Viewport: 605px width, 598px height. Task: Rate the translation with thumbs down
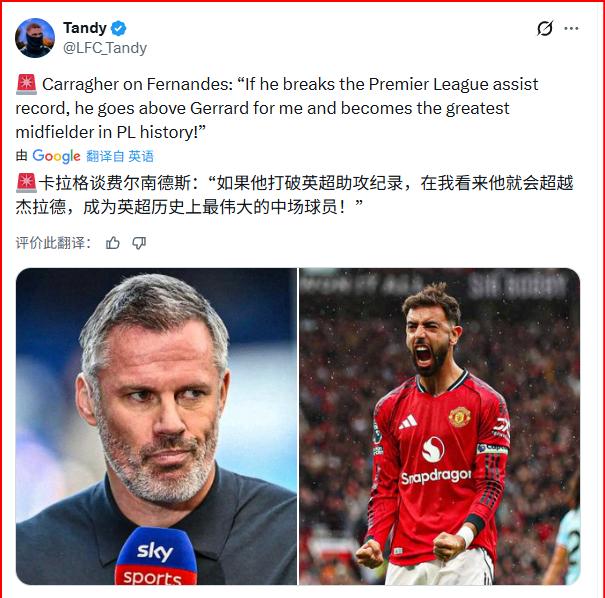click(139, 243)
